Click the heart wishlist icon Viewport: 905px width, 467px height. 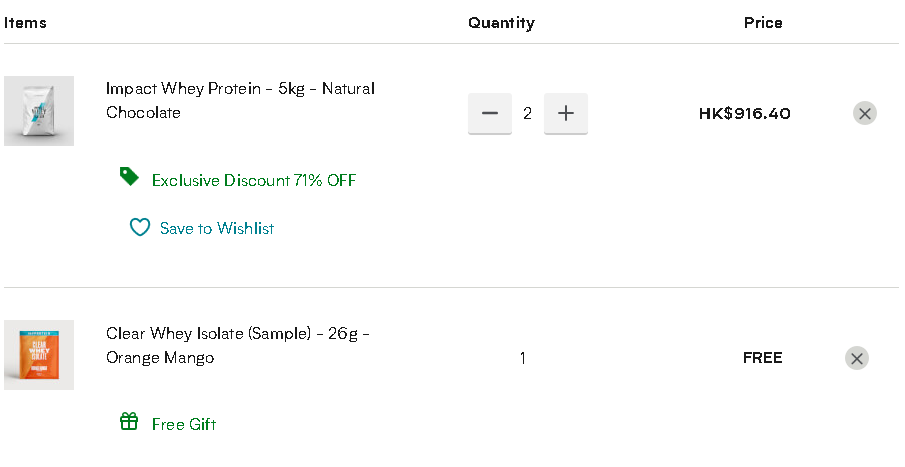(x=140, y=227)
